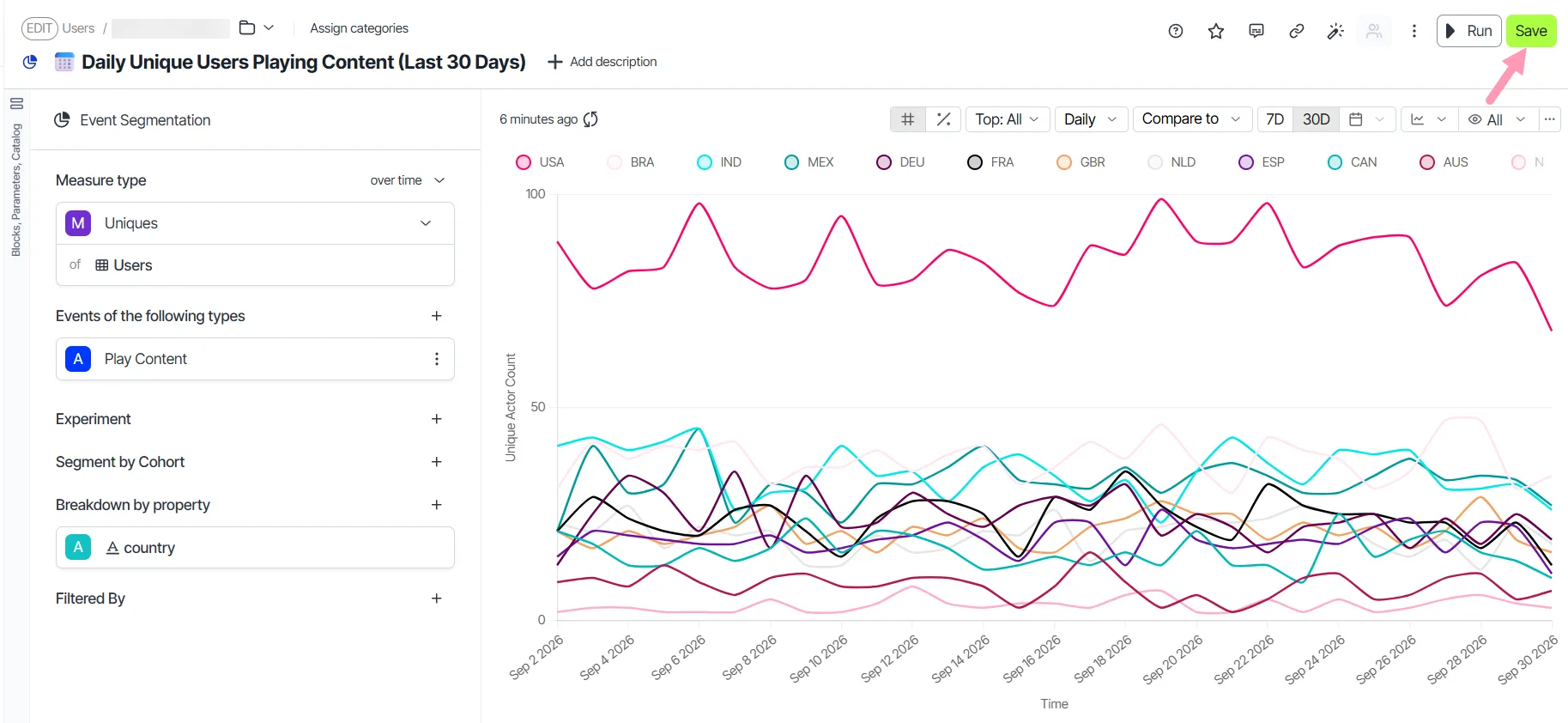
Task: Click the FRA legend color circle
Action: 975,162
